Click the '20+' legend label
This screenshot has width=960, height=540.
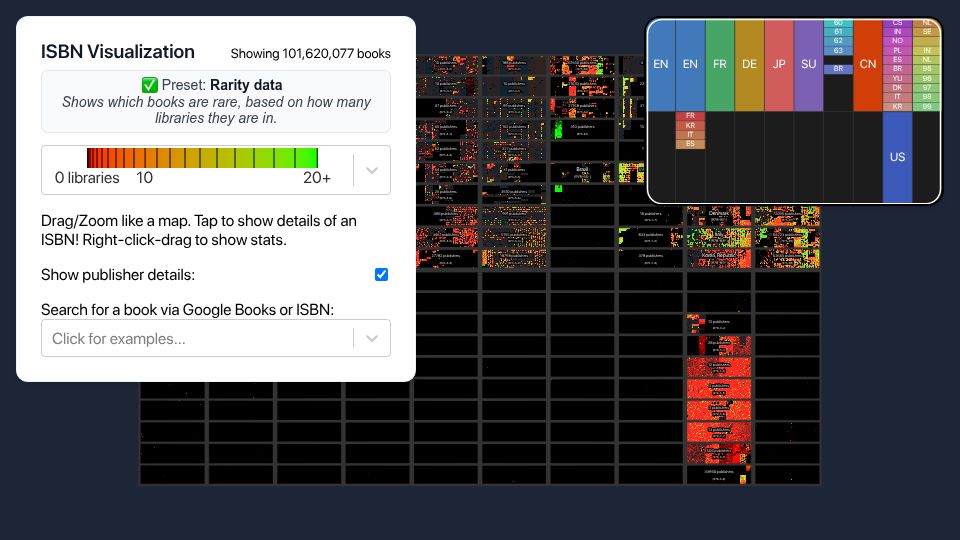317,178
